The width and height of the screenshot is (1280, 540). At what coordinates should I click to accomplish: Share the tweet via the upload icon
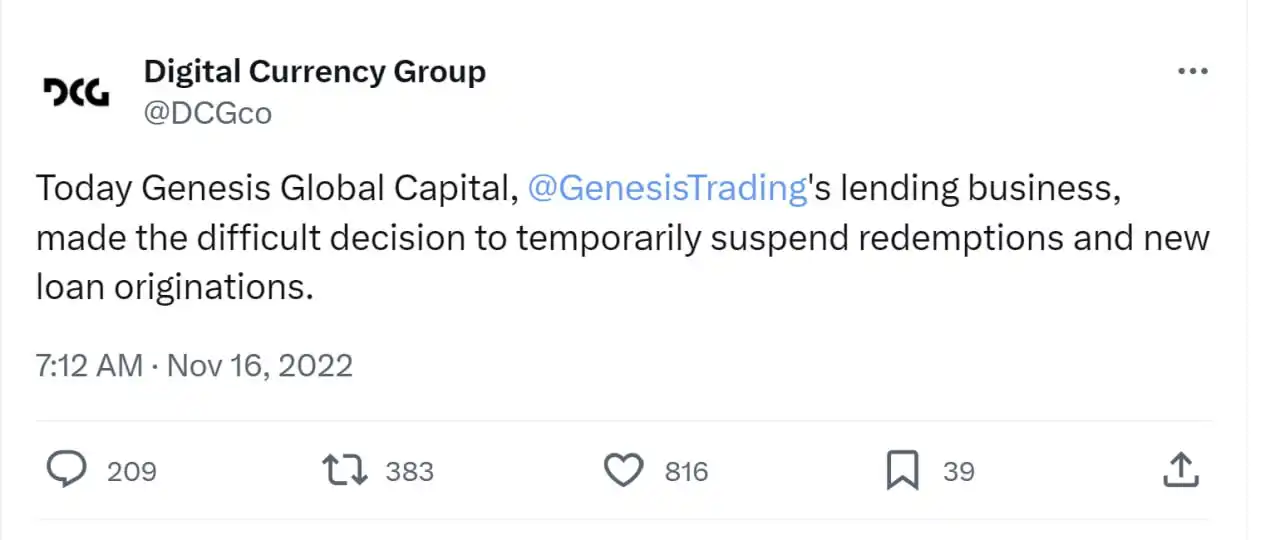tap(1180, 470)
